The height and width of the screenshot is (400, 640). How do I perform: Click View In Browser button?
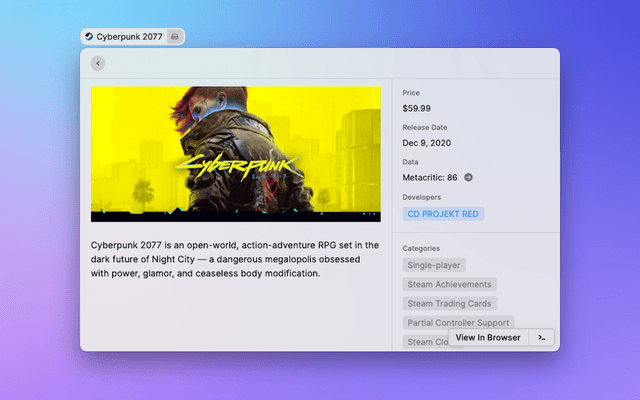tap(488, 338)
